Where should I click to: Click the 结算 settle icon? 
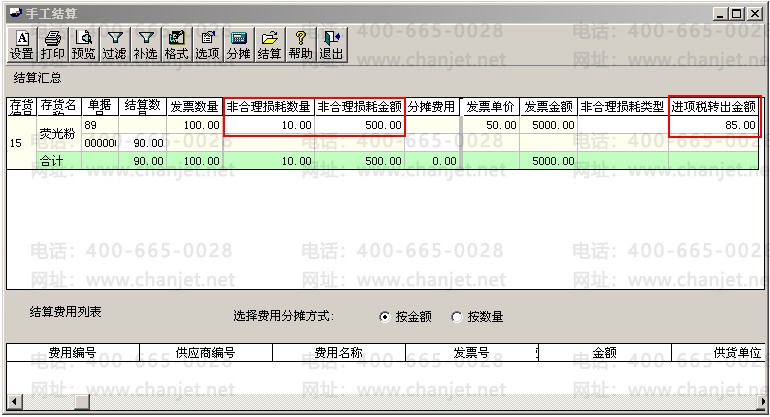[269, 45]
